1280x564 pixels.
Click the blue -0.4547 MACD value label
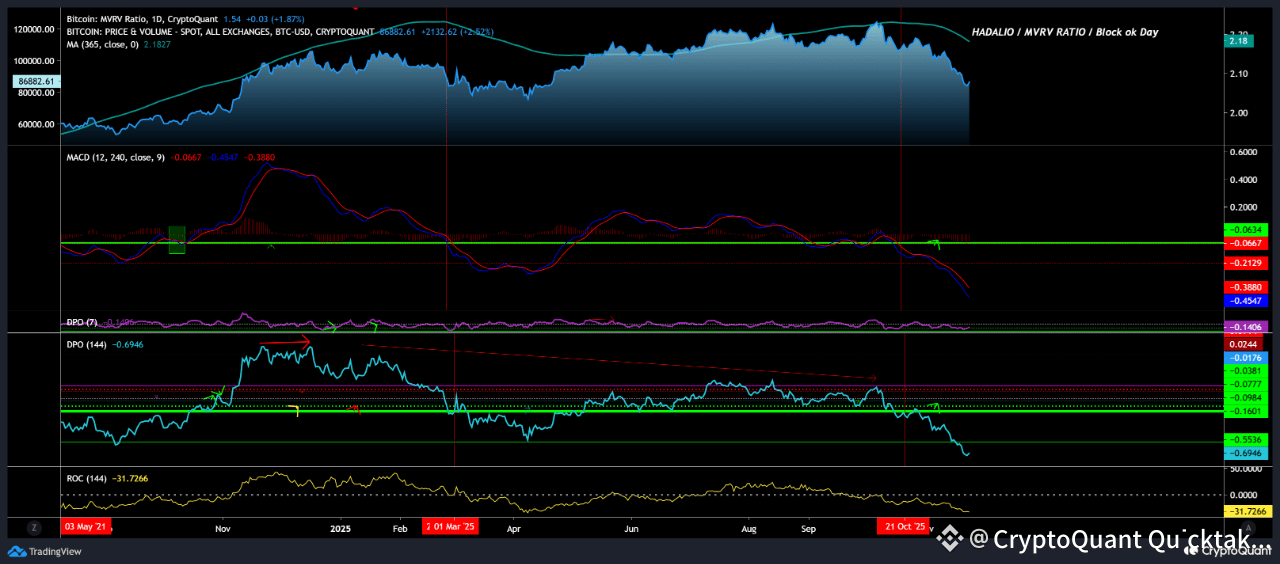tap(1249, 300)
